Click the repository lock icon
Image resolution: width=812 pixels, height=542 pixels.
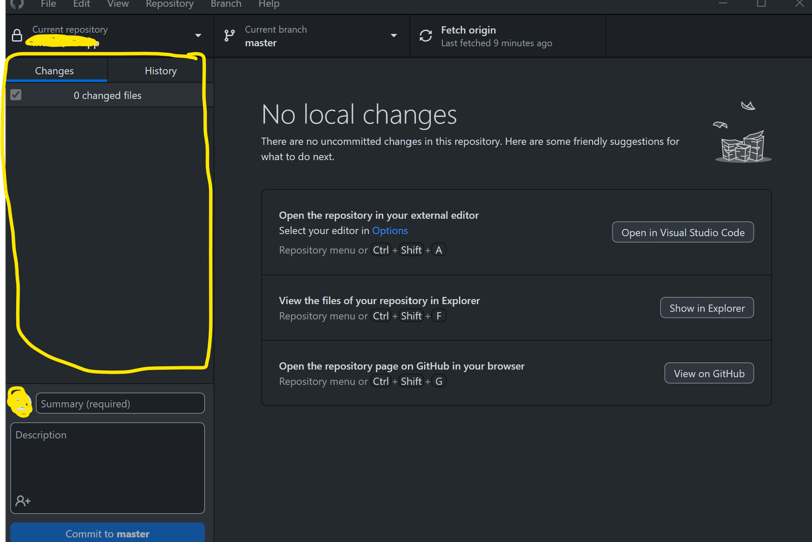click(17, 35)
